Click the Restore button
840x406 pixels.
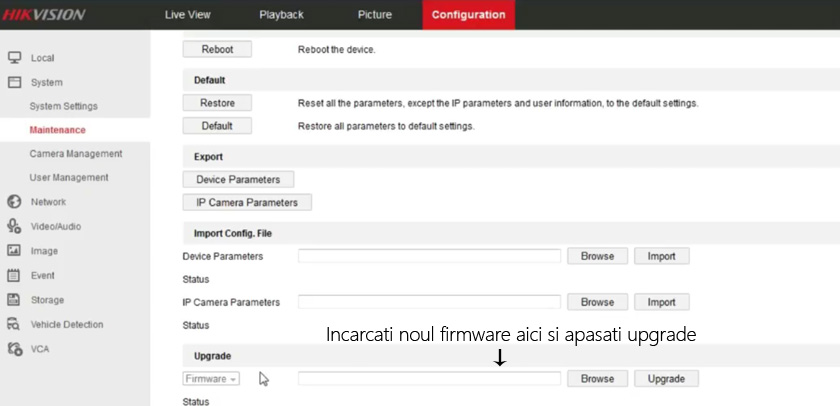(x=217, y=103)
